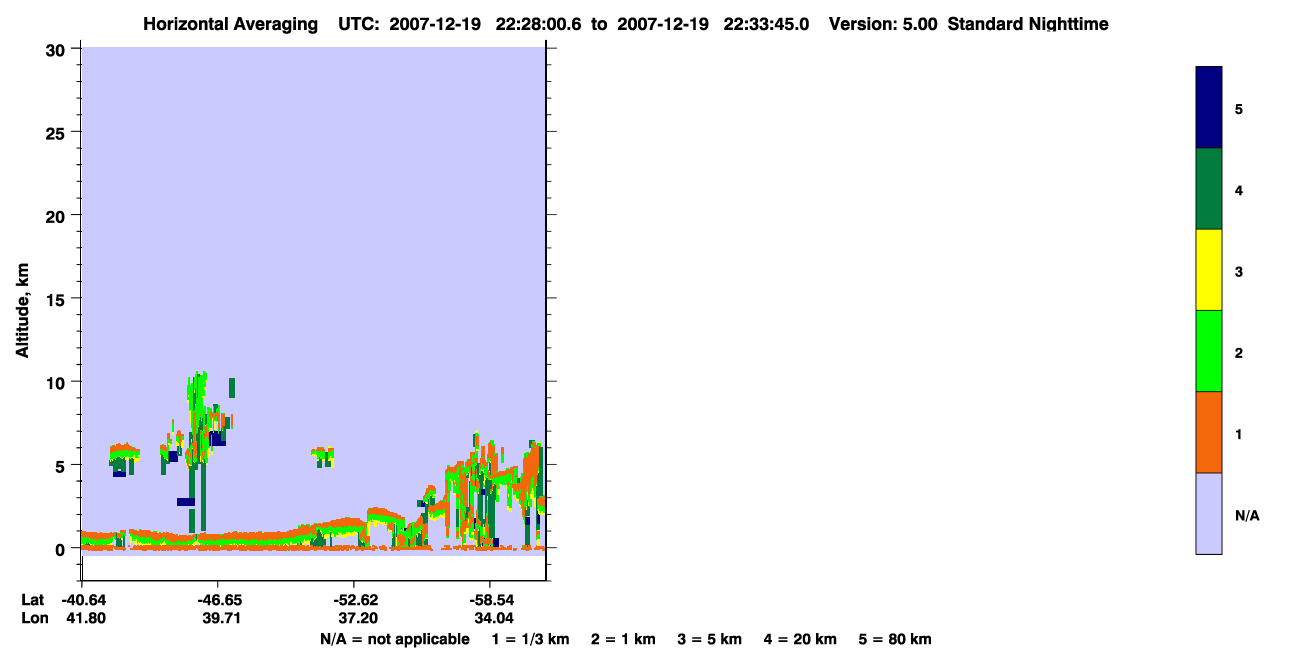The height and width of the screenshot is (667, 1300).
Task: Click the yellow colorbar segment labeled 3
Action: point(1209,270)
